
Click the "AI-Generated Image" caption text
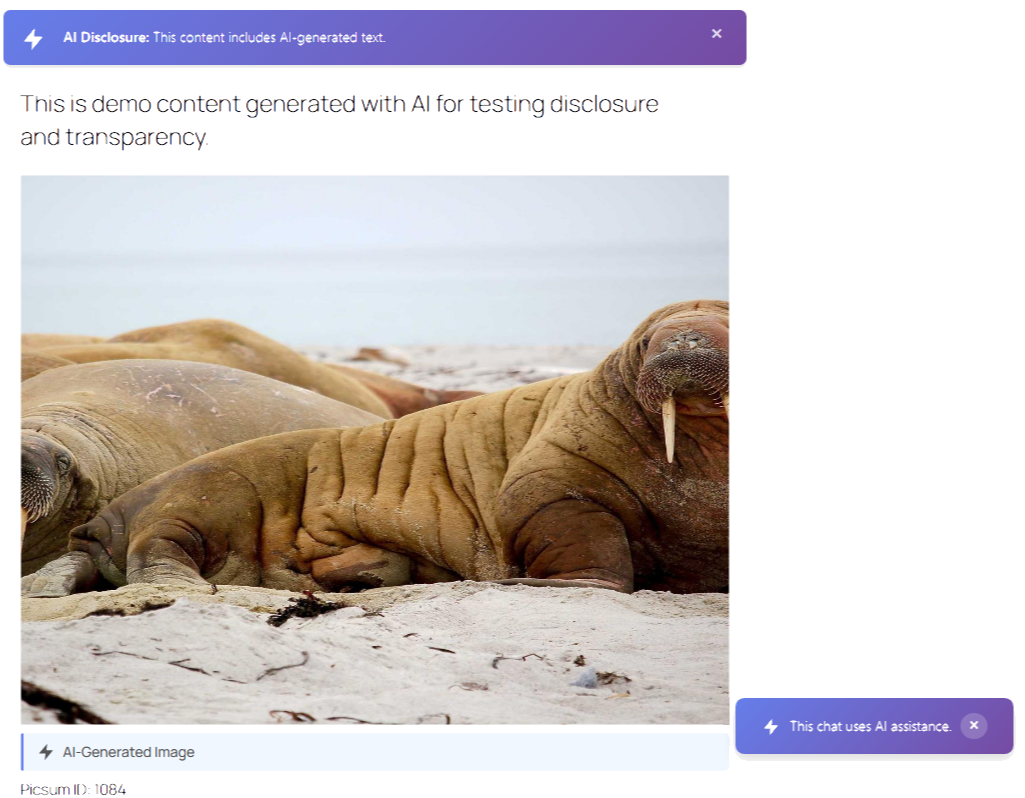(x=128, y=752)
